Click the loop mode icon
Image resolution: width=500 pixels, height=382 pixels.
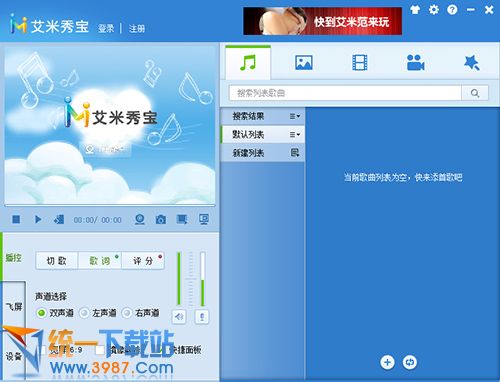click(410, 362)
